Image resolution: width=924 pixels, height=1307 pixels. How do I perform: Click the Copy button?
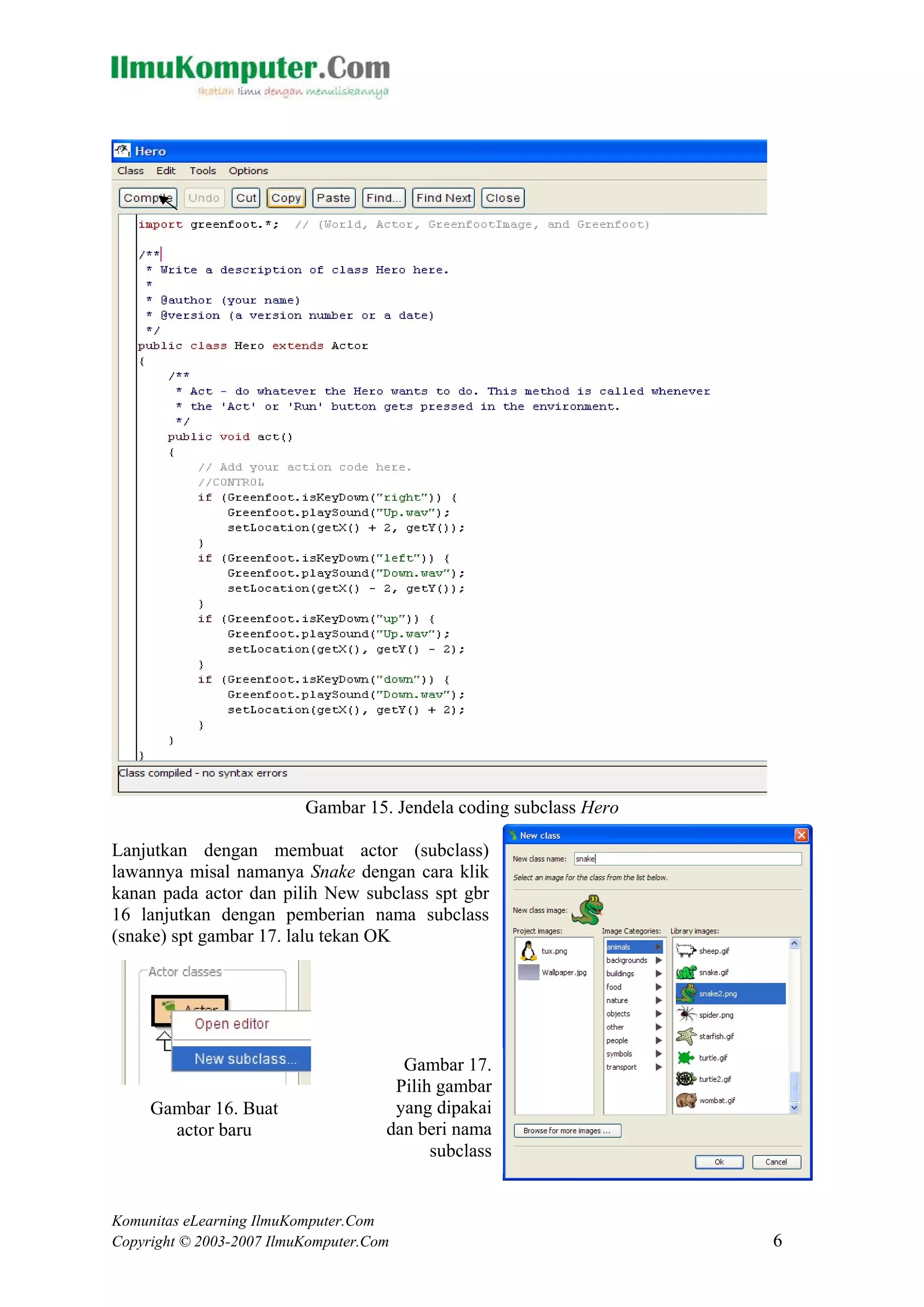(x=286, y=198)
